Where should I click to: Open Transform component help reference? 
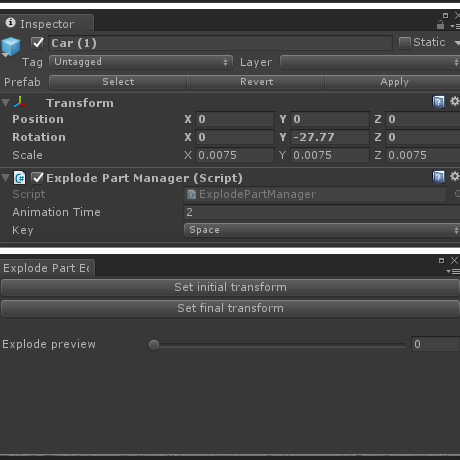click(438, 102)
